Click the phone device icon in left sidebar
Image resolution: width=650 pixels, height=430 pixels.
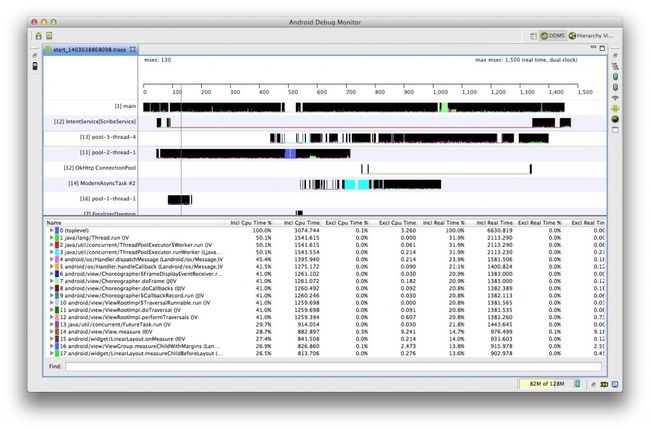click(37, 66)
